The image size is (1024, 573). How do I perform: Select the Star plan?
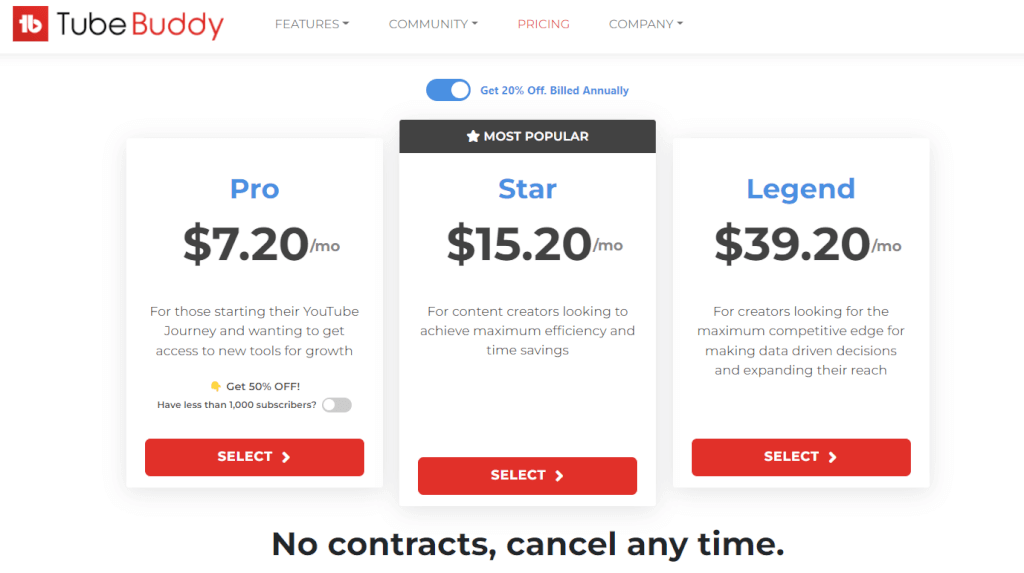coord(527,476)
